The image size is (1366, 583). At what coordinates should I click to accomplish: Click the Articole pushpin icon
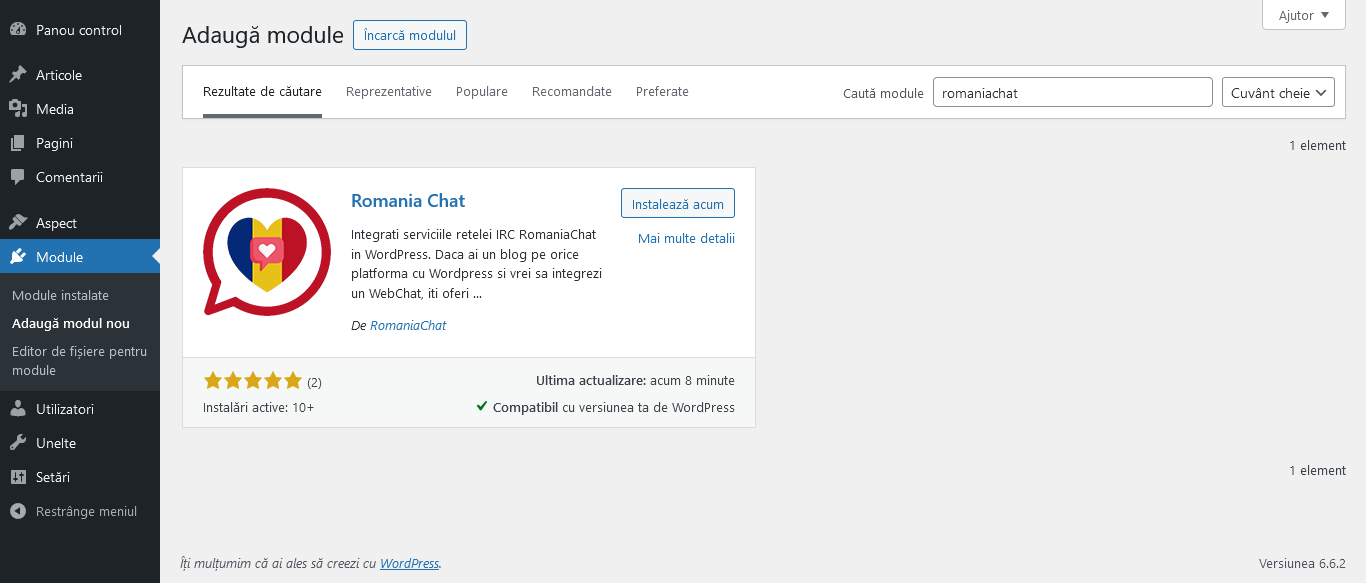click(18, 75)
